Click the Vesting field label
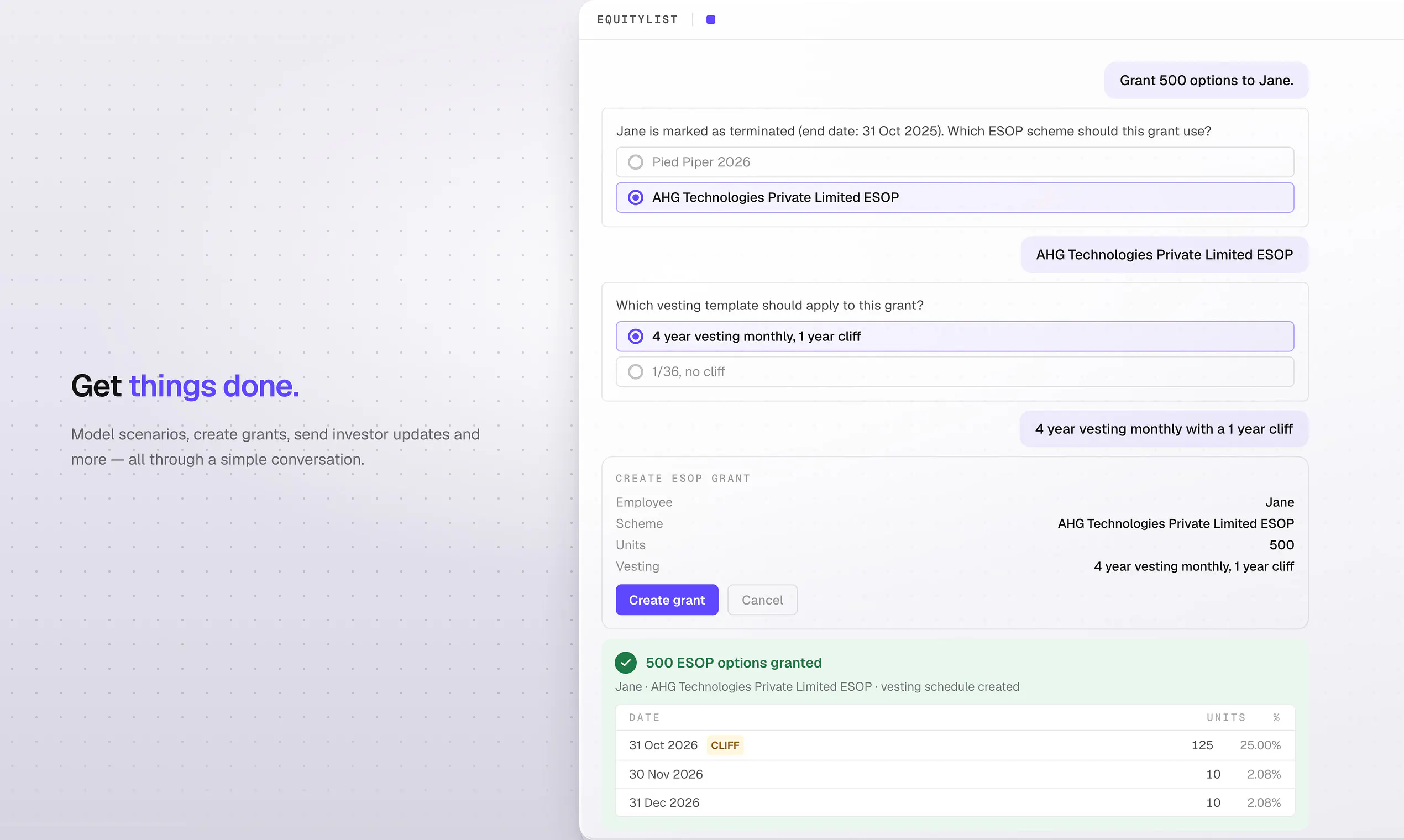 (x=637, y=566)
